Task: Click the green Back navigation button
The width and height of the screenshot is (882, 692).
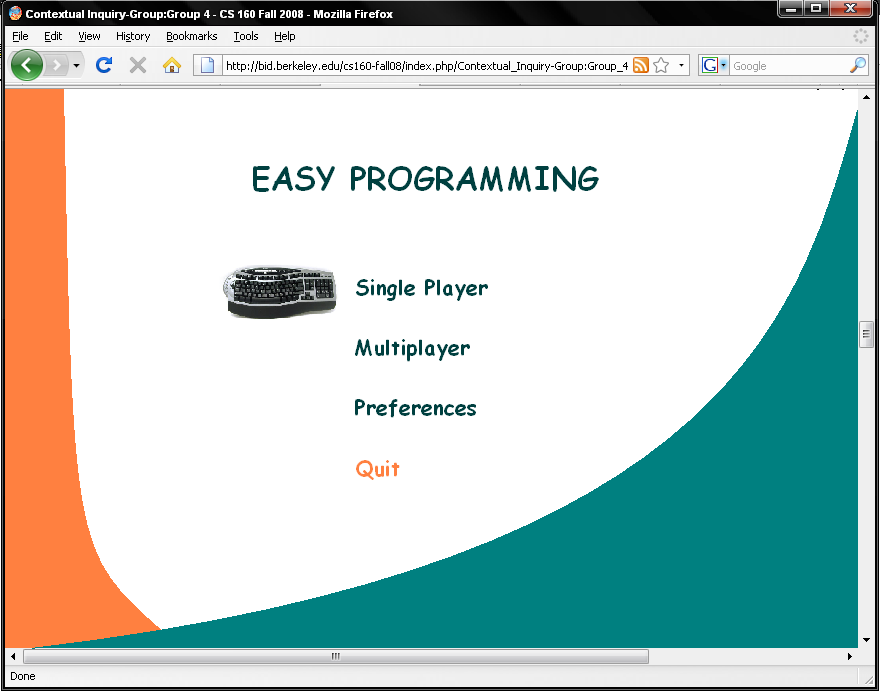Action: click(26, 65)
